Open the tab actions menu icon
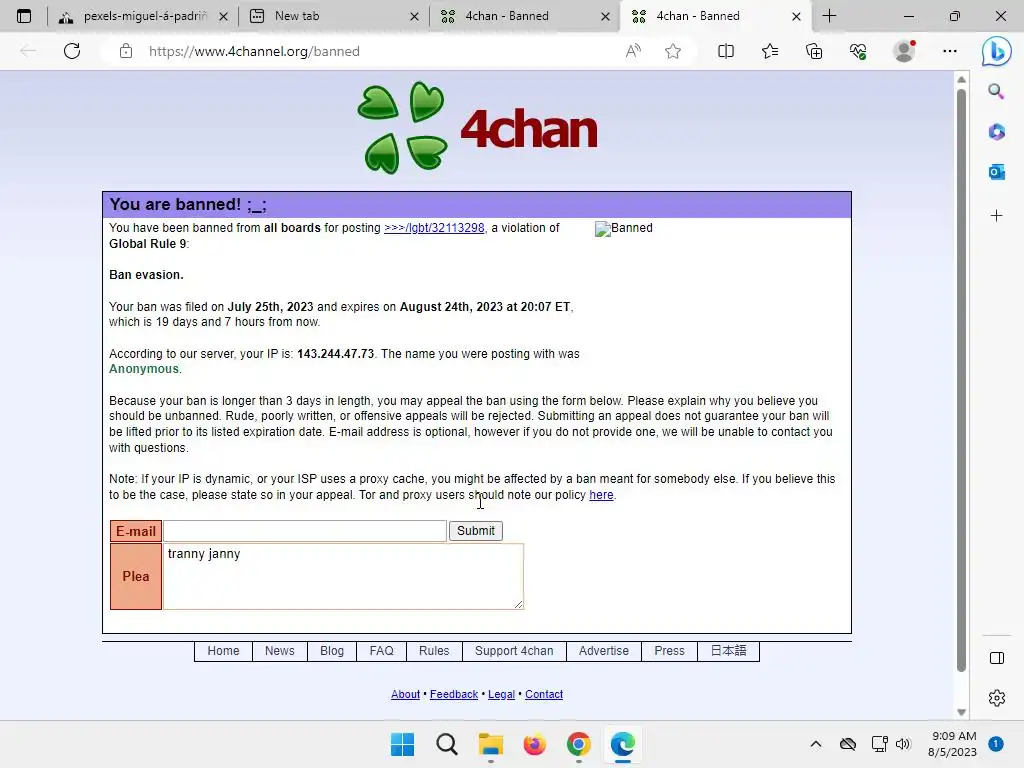The image size is (1024, 768). [24, 16]
